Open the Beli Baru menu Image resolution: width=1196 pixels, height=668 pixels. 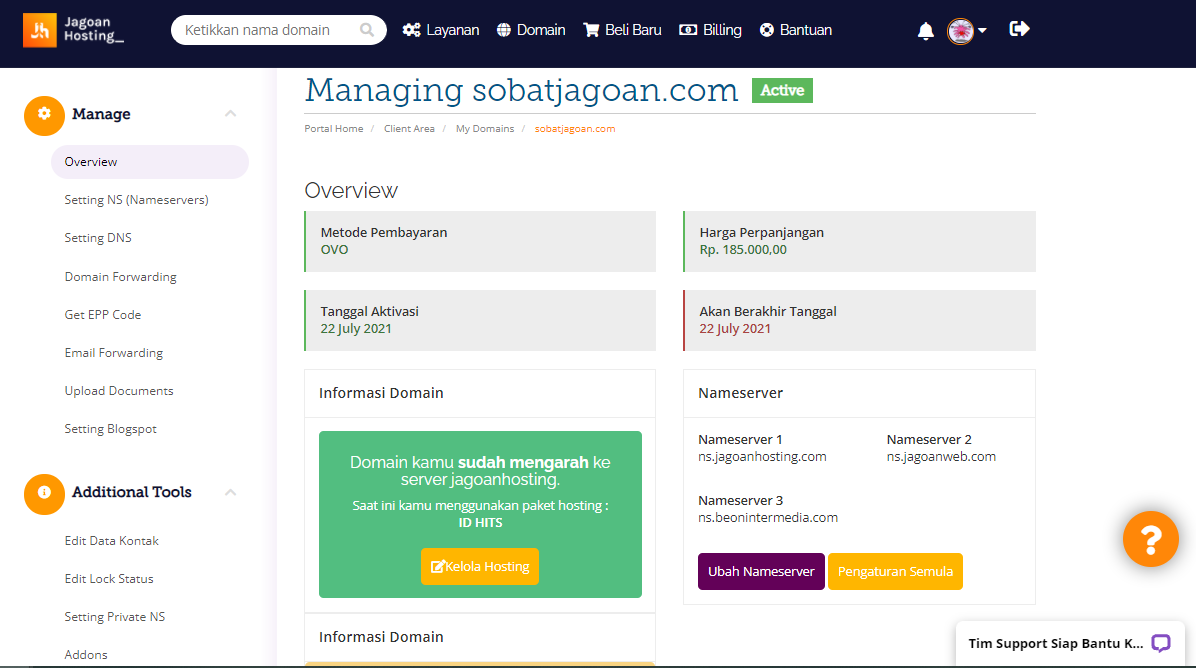(622, 30)
